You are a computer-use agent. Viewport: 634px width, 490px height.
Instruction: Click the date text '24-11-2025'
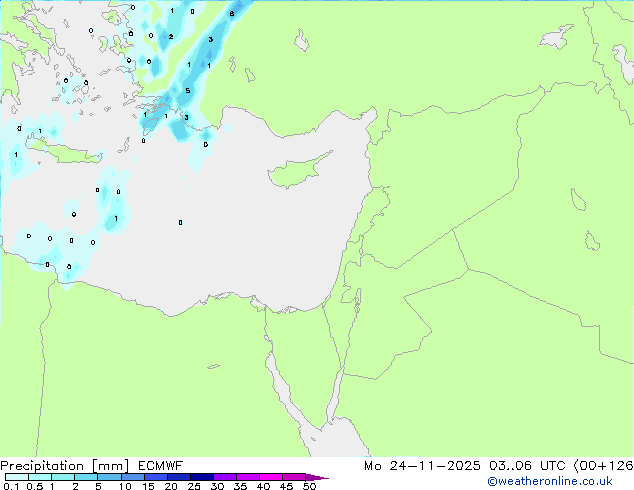[435, 466]
